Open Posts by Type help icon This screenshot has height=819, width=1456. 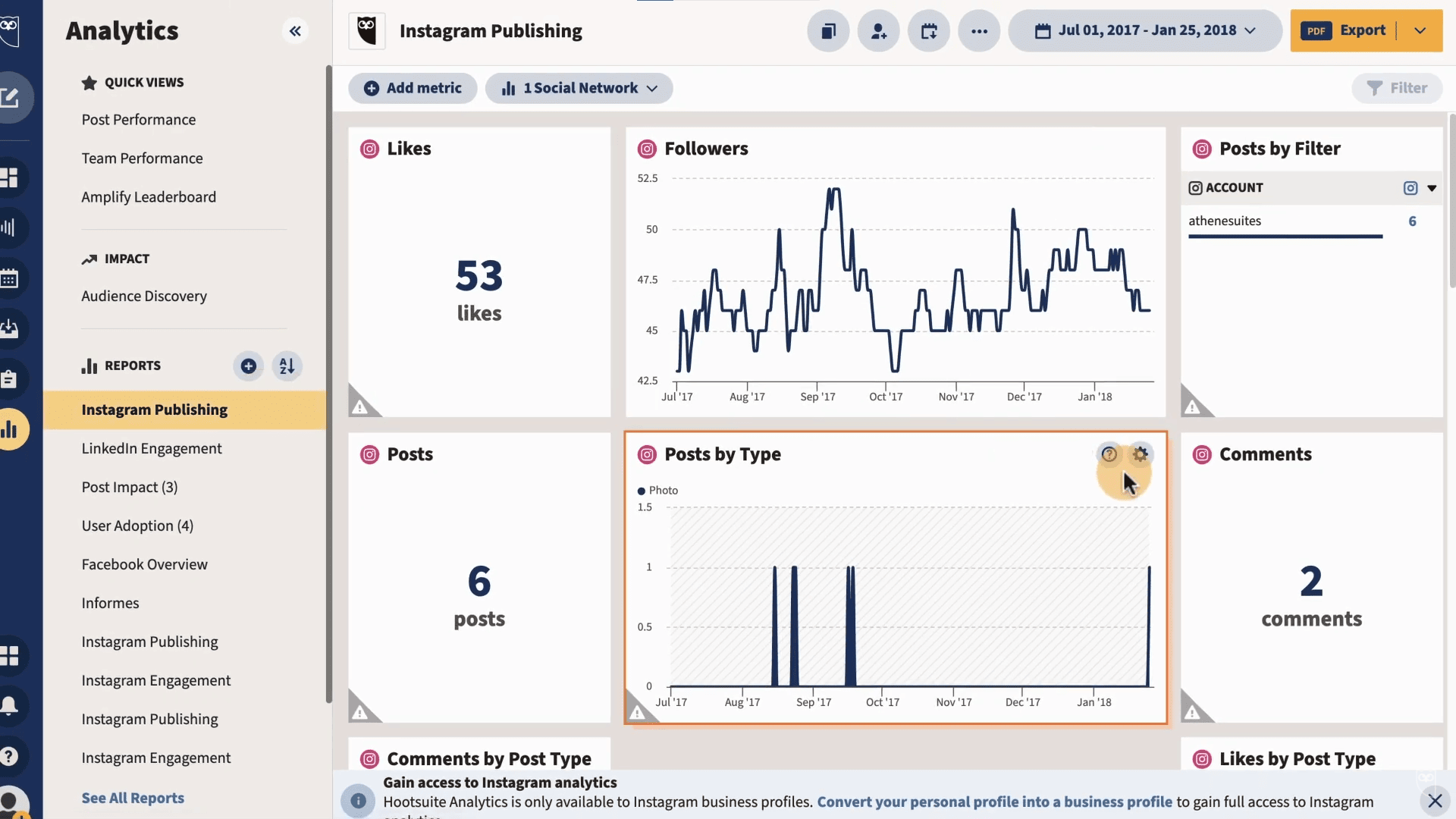click(x=1109, y=454)
